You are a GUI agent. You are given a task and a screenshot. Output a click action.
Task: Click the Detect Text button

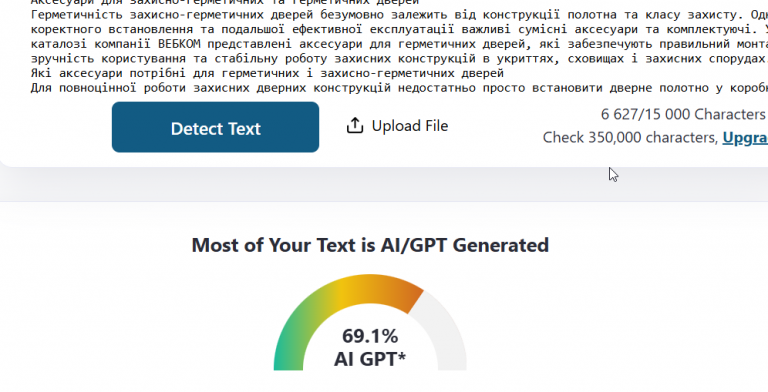pyautogui.click(x=215, y=127)
